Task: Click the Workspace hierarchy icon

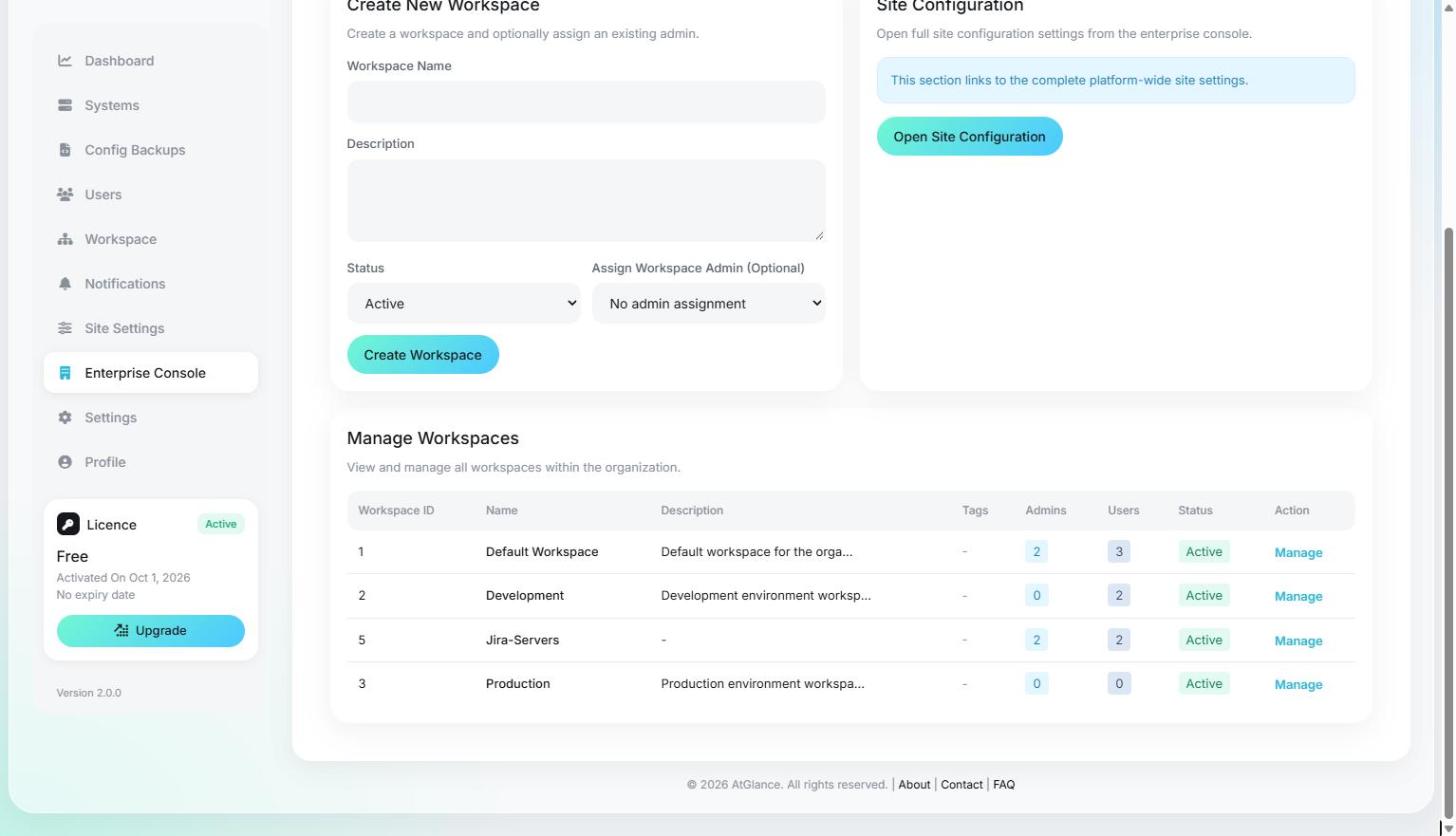Action: (65, 239)
